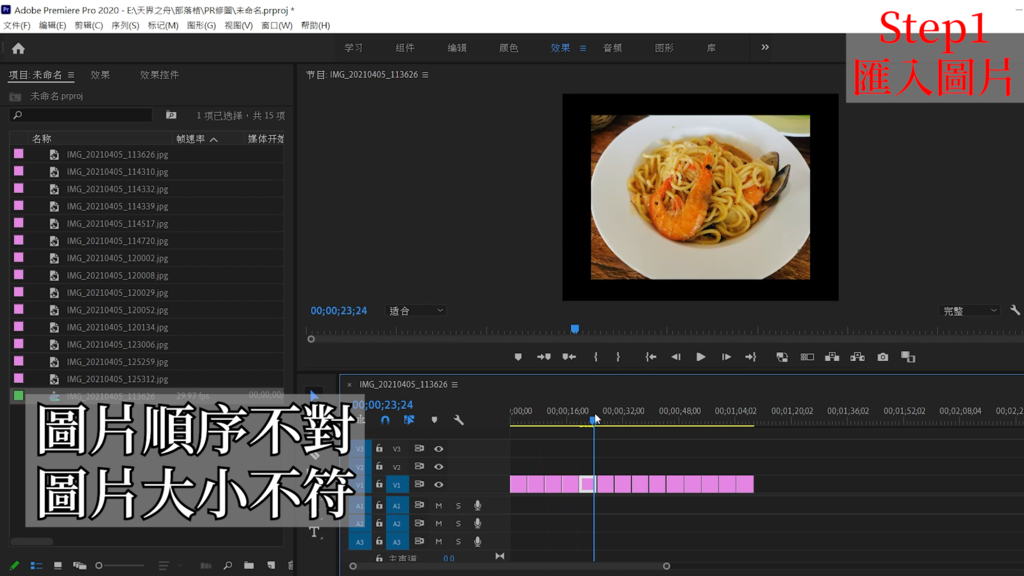This screenshot has height=576, width=1024.
Task: Add marker in timeline header
Action: [x=434, y=420]
